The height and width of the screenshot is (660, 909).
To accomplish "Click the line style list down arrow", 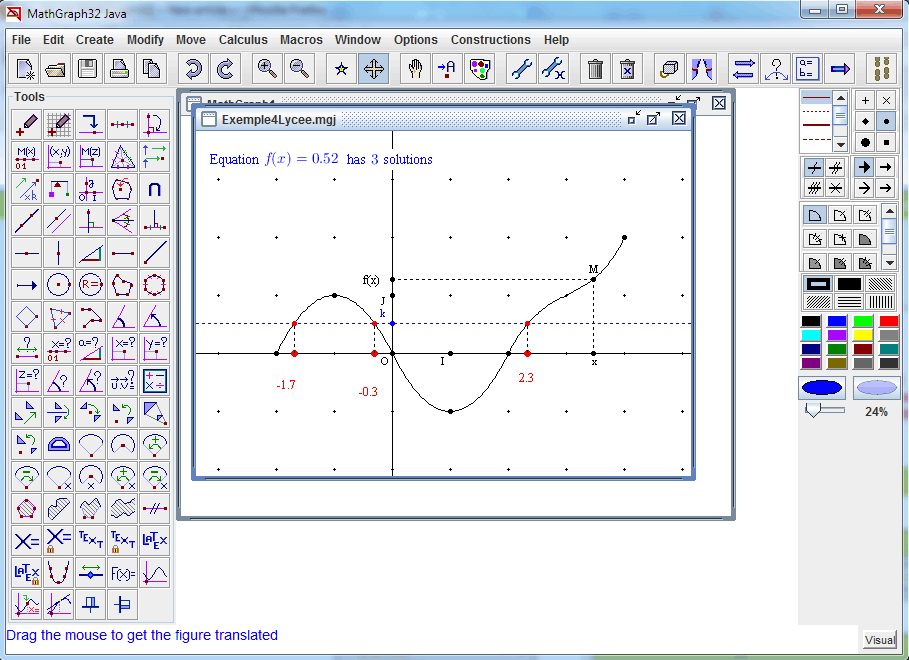I will point(840,143).
